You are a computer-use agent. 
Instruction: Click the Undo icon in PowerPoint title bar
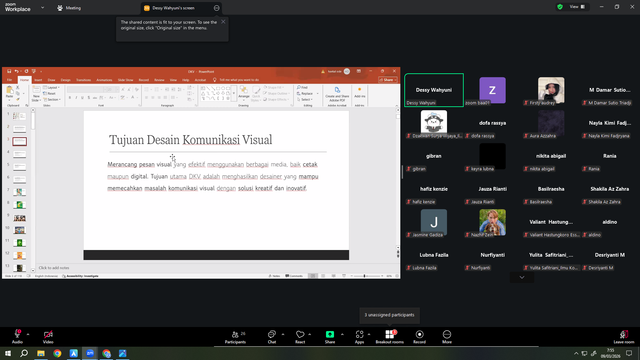click(x=17, y=71)
